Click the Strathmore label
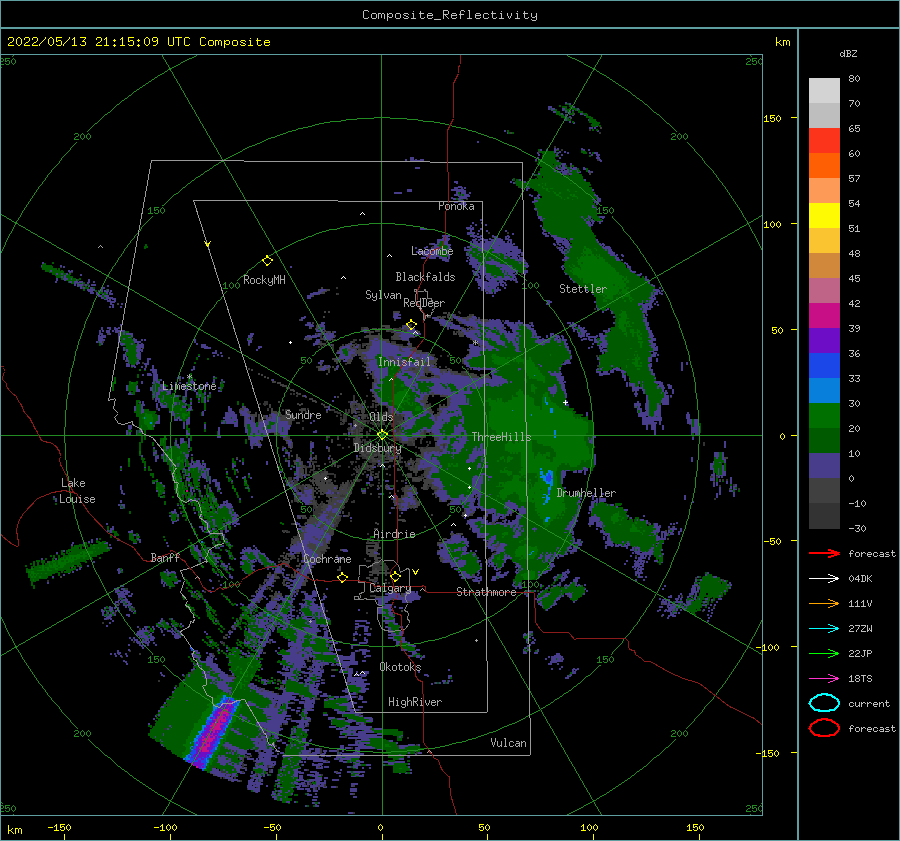 [x=486, y=592]
